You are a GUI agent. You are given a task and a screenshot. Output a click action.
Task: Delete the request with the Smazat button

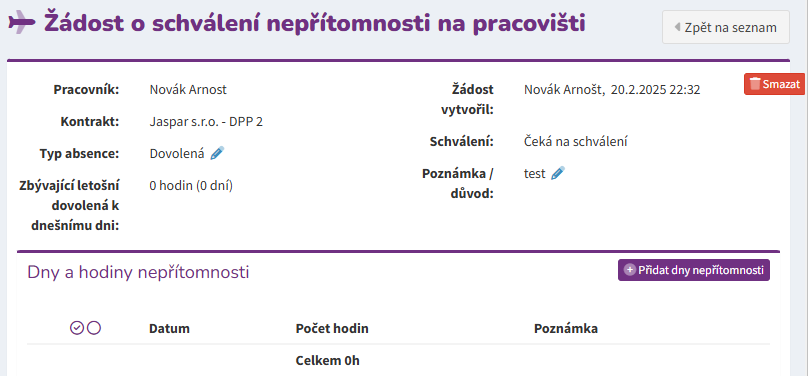[775, 84]
